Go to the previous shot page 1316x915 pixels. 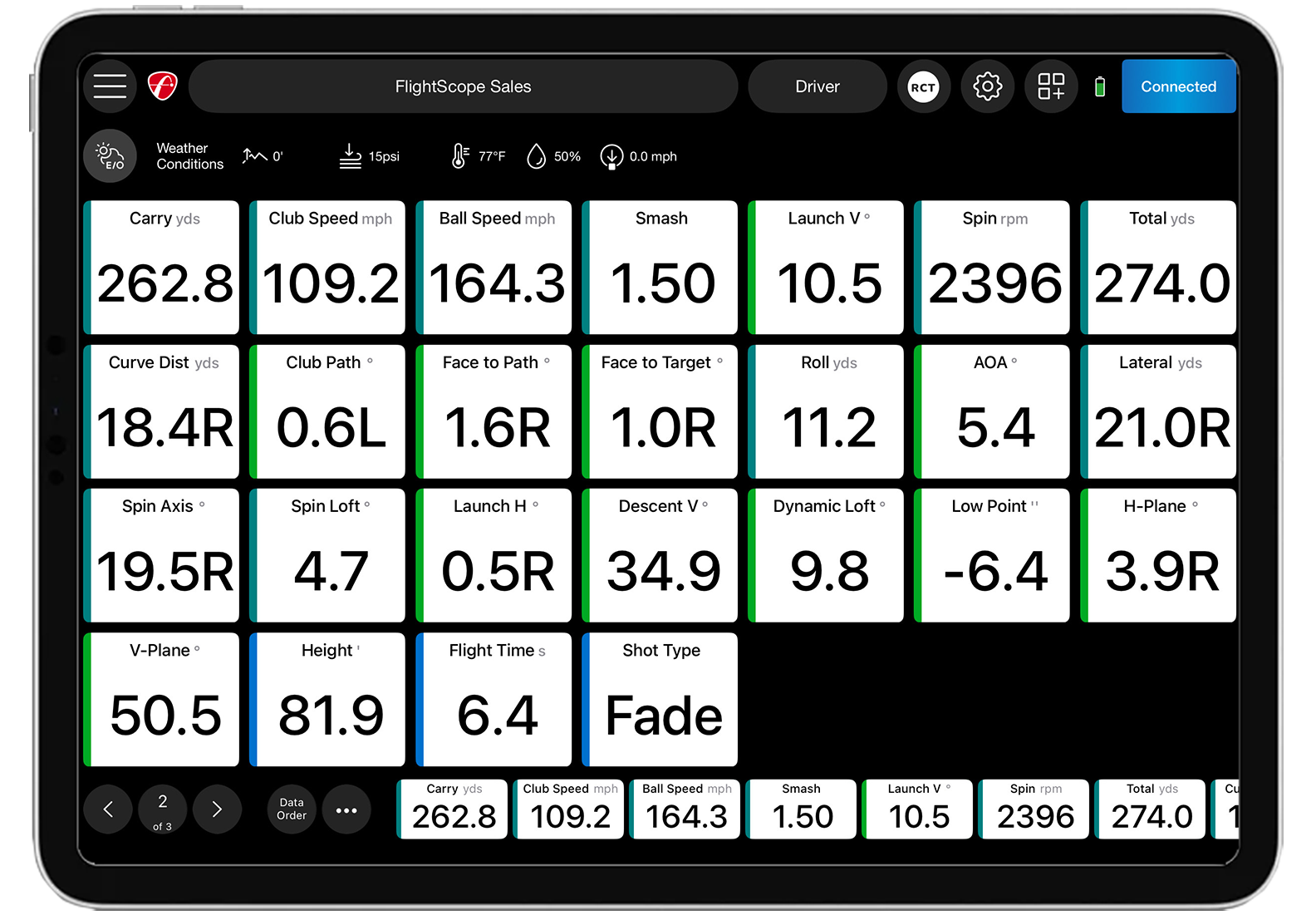coord(108,809)
